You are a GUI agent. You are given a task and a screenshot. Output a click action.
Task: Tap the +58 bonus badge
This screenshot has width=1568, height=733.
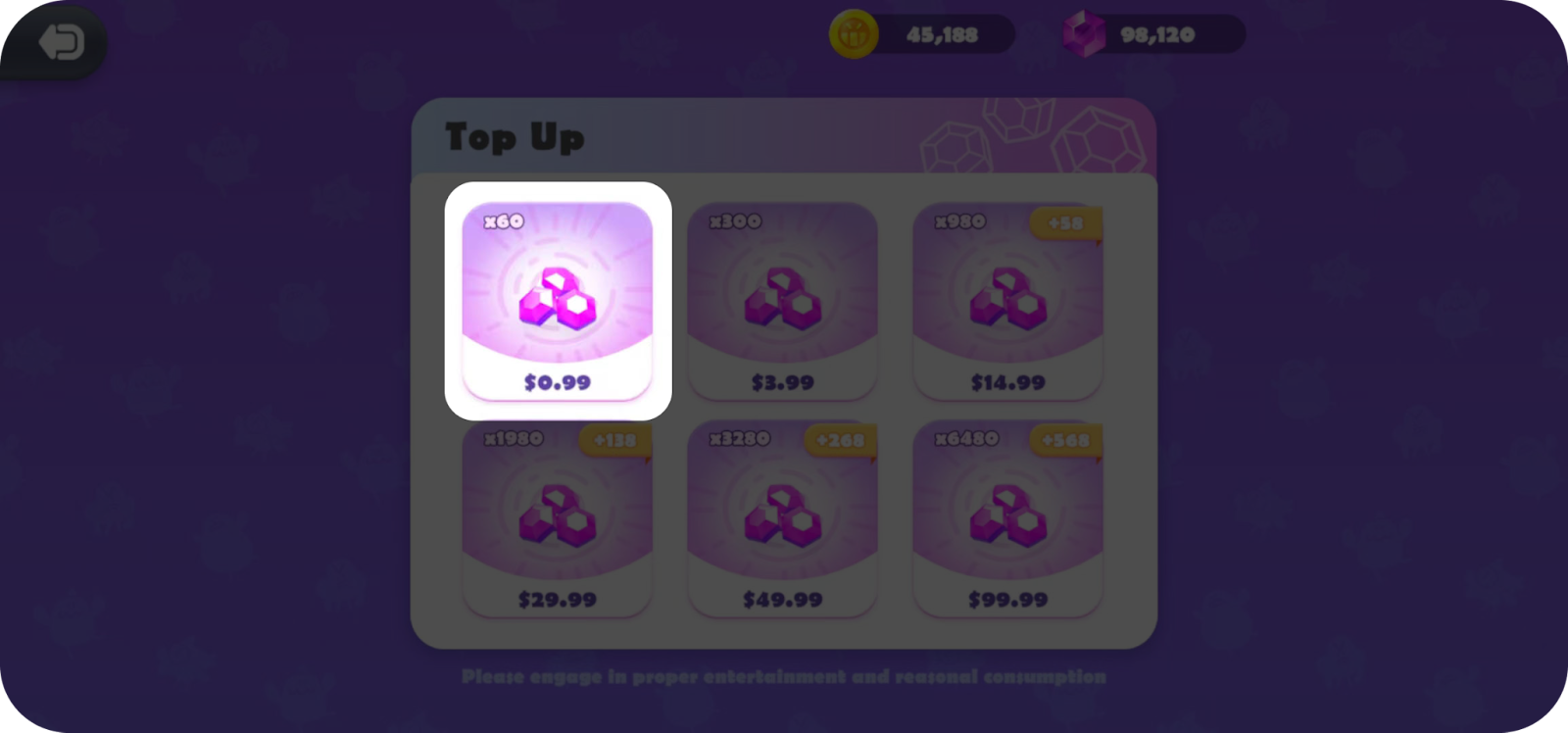(1066, 223)
